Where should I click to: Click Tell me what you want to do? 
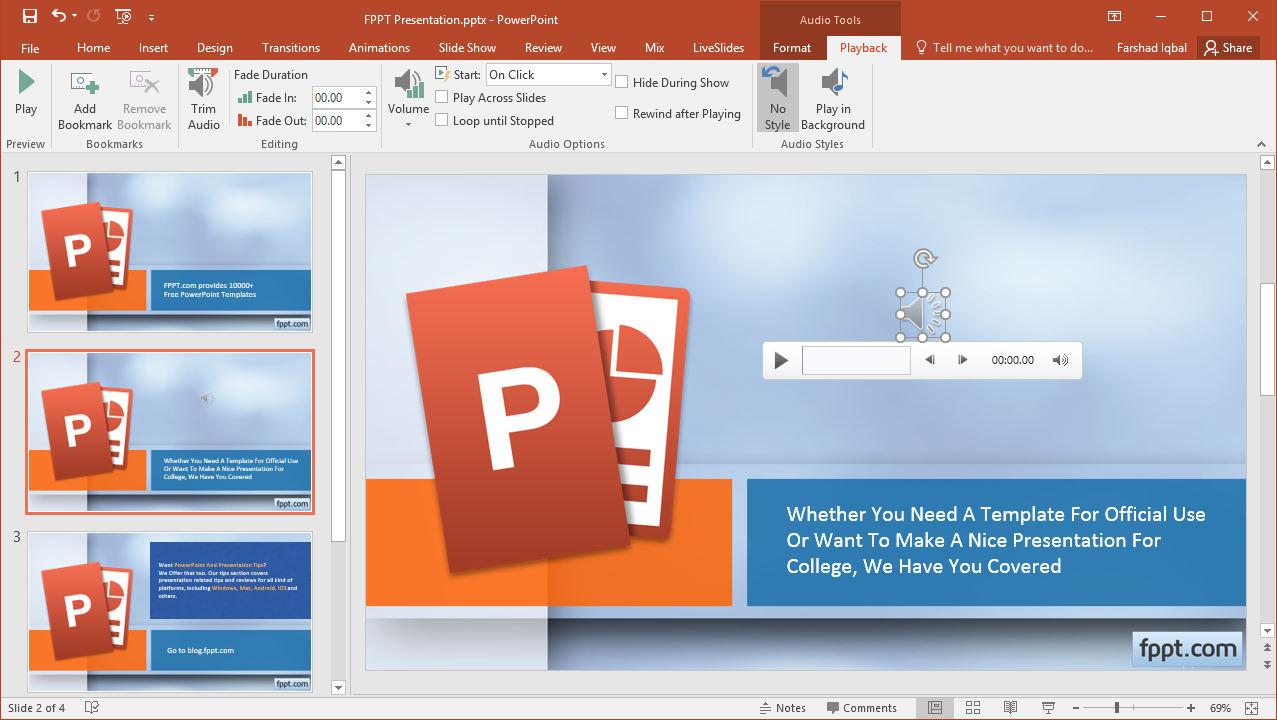[x=1004, y=48]
